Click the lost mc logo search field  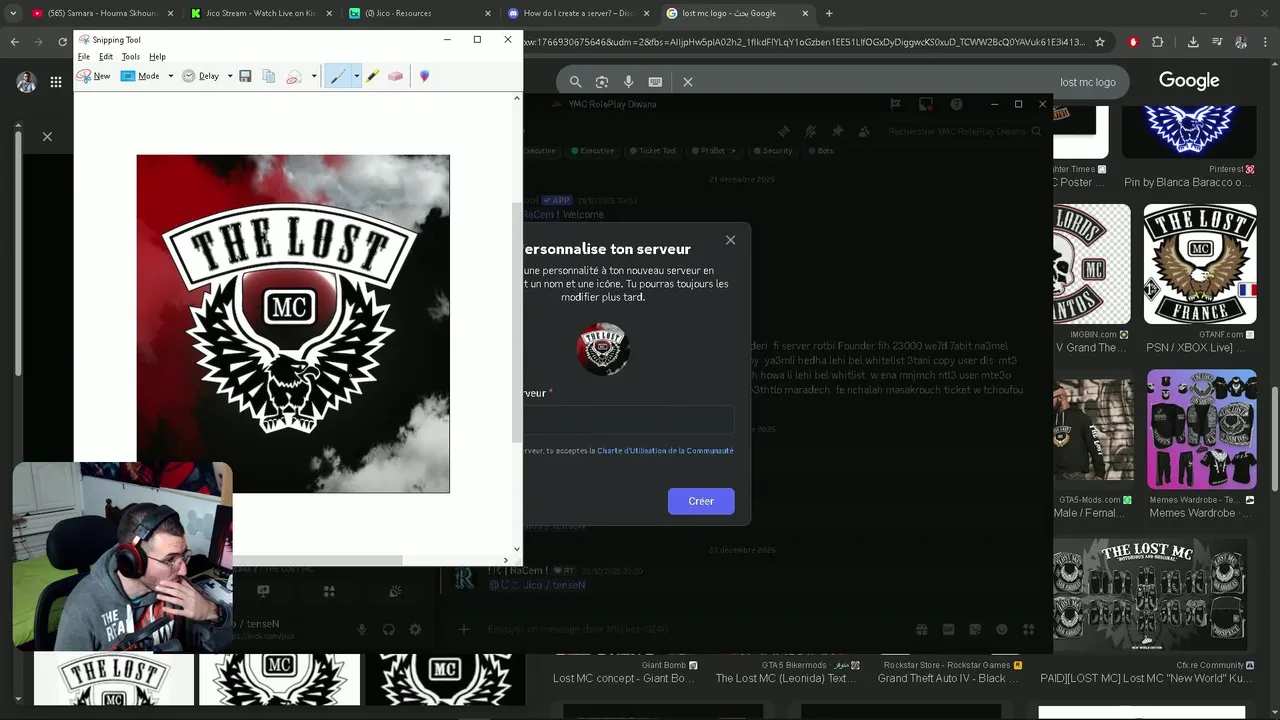(914, 82)
